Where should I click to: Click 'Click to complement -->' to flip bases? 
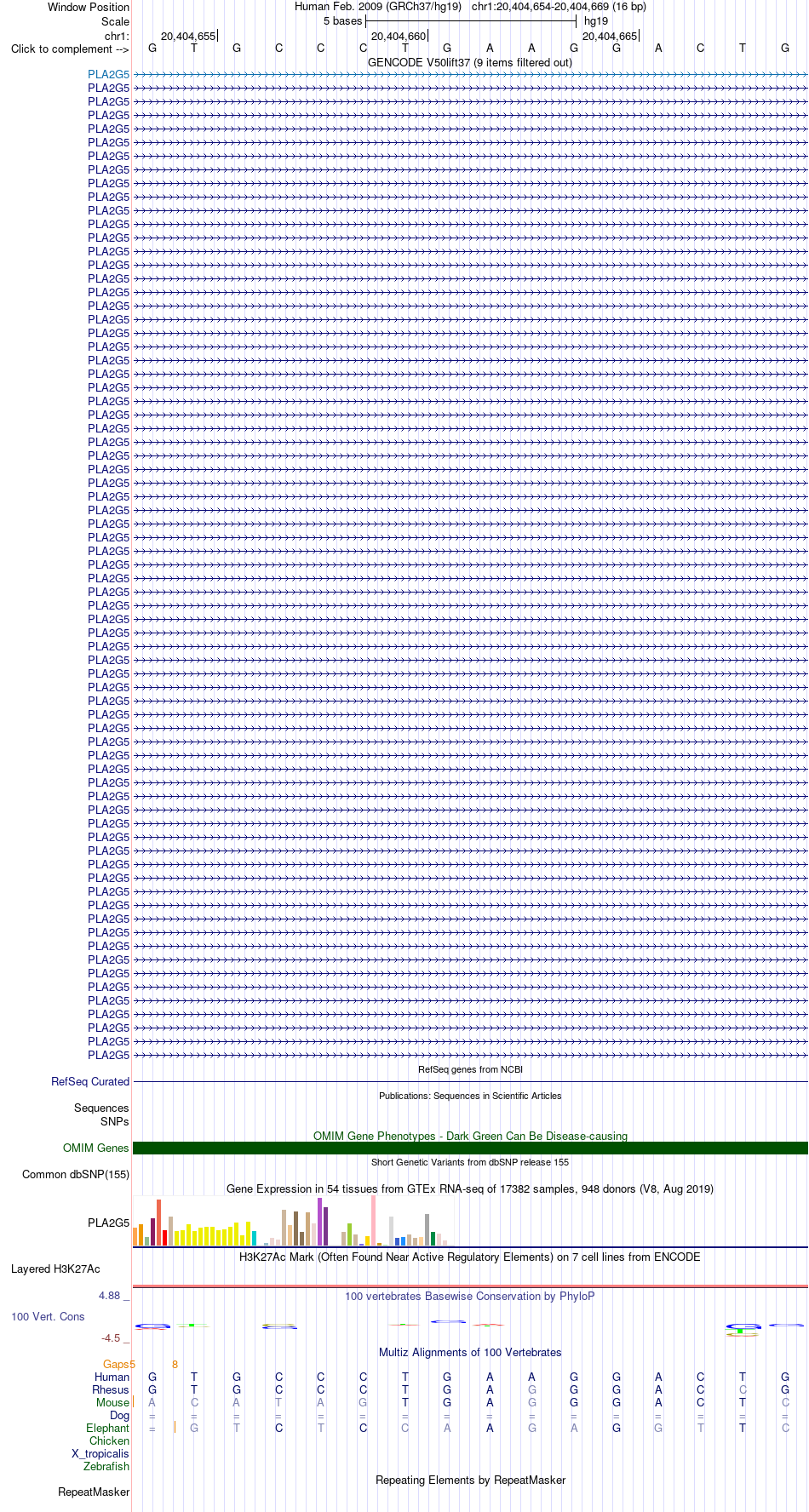pyautogui.click(x=70, y=49)
